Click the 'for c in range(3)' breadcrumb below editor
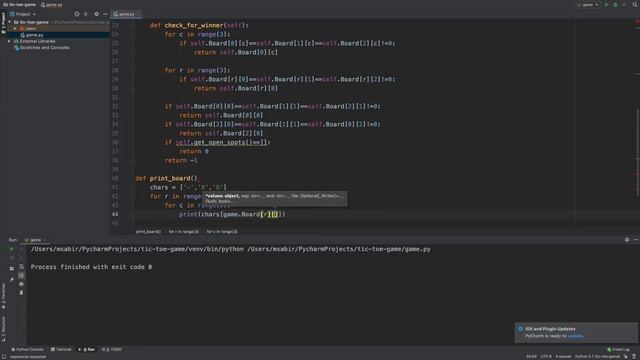 click(x=222, y=232)
